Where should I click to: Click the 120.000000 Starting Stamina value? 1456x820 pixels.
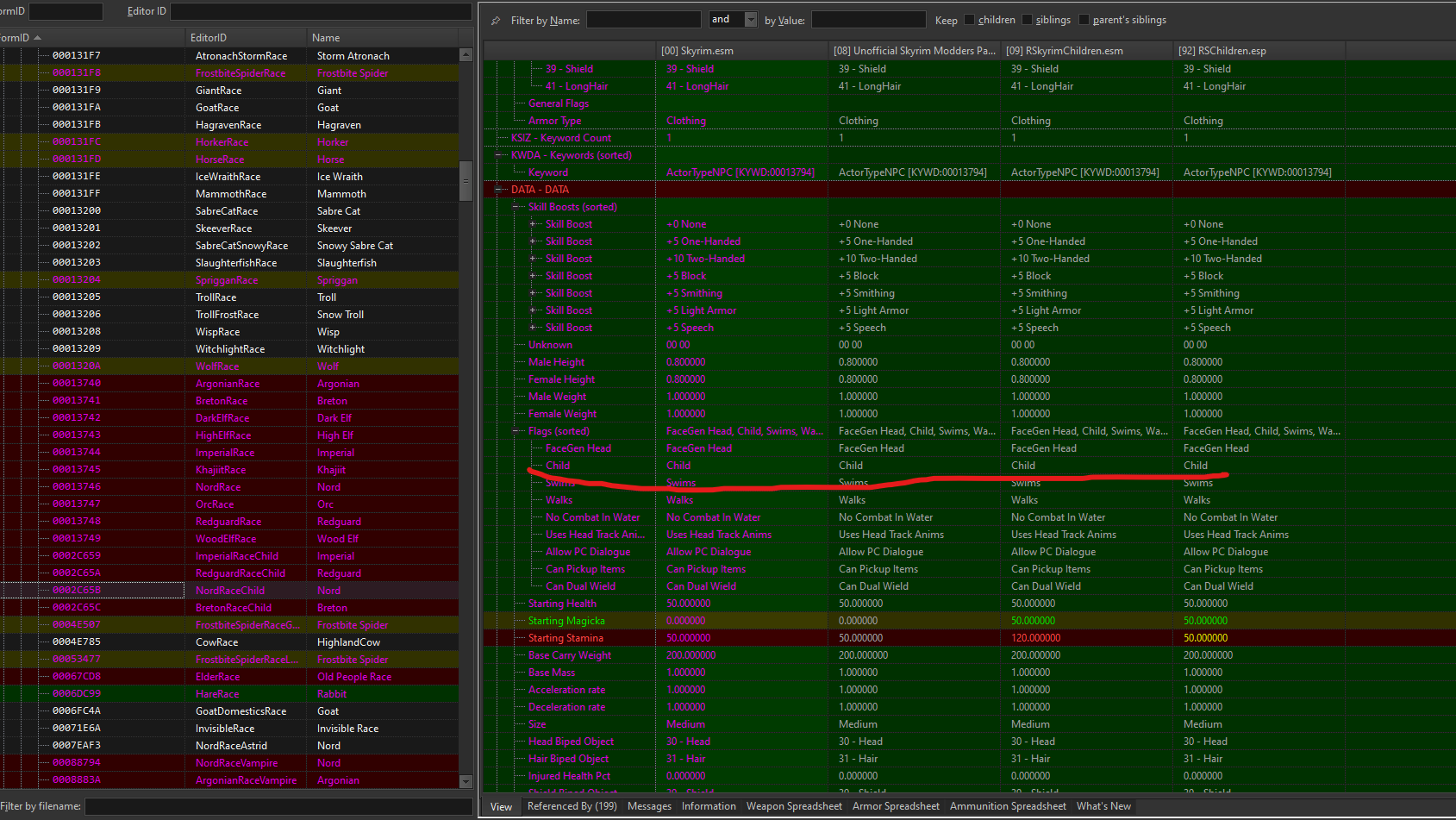pos(1035,638)
